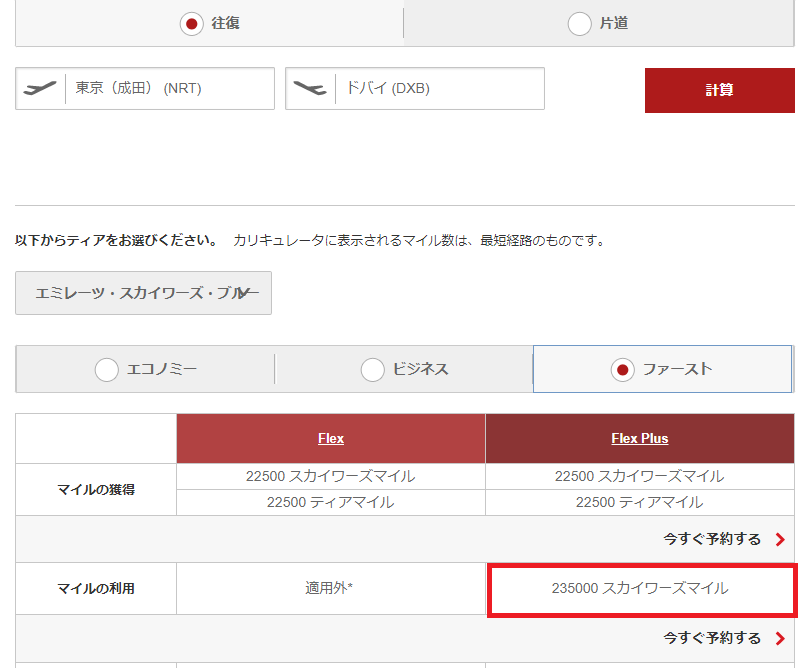The width and height of the screenshot is (812, 668).
Task: Click the マイルの利用 row header
Action: (x=96, y=588)
